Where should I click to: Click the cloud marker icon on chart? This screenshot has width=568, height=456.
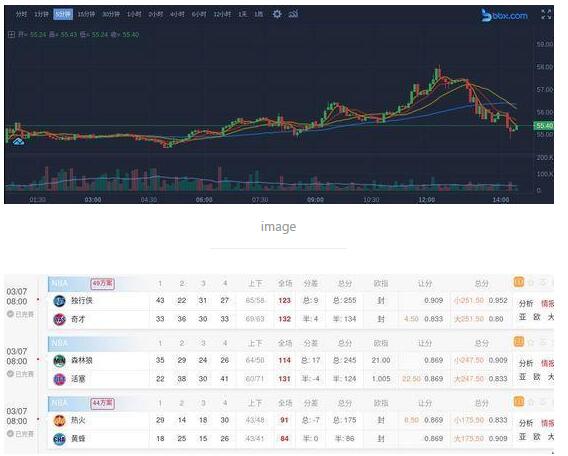point(18,141)
